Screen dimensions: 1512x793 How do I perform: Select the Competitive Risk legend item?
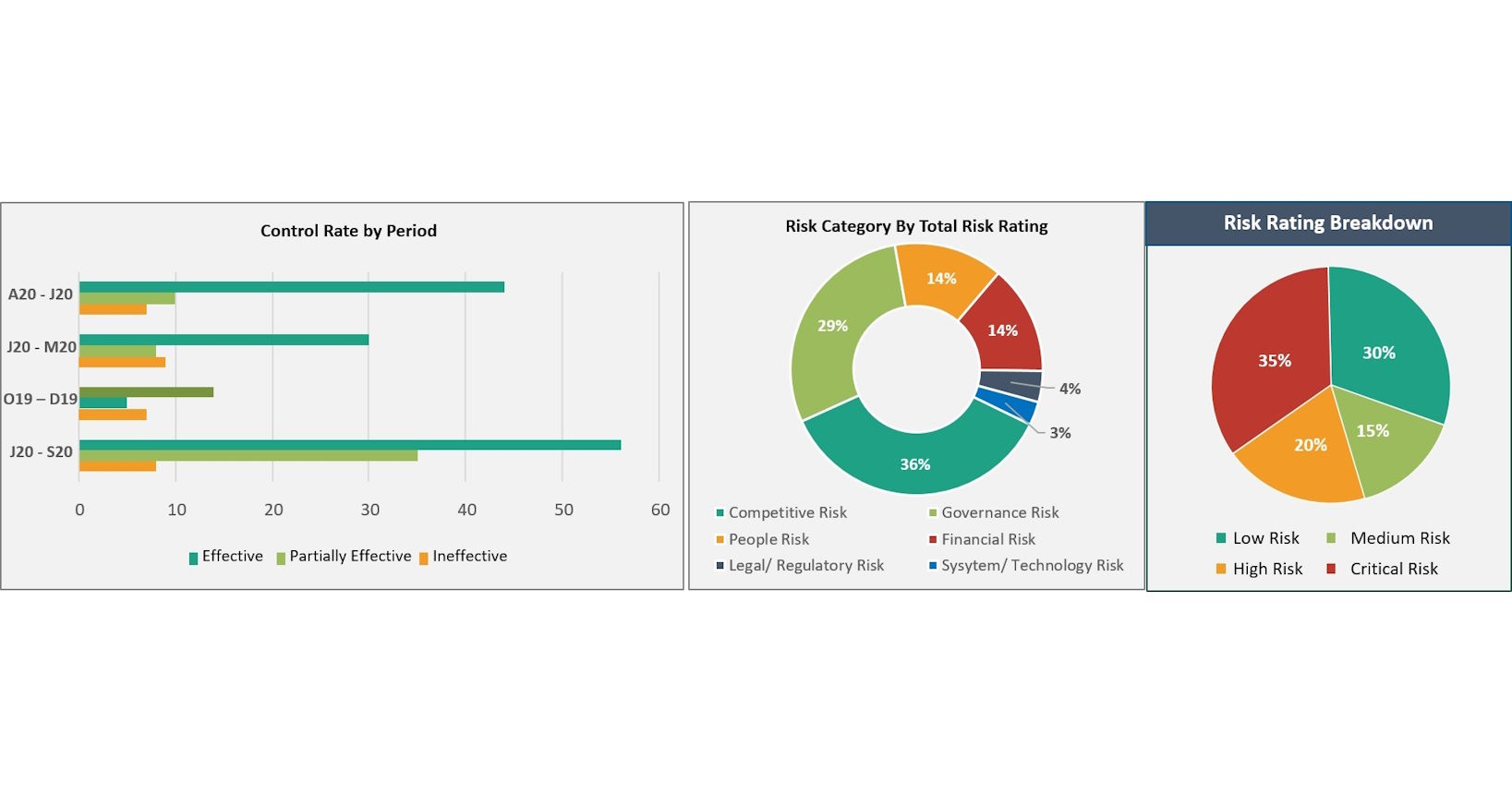(781, 512)
